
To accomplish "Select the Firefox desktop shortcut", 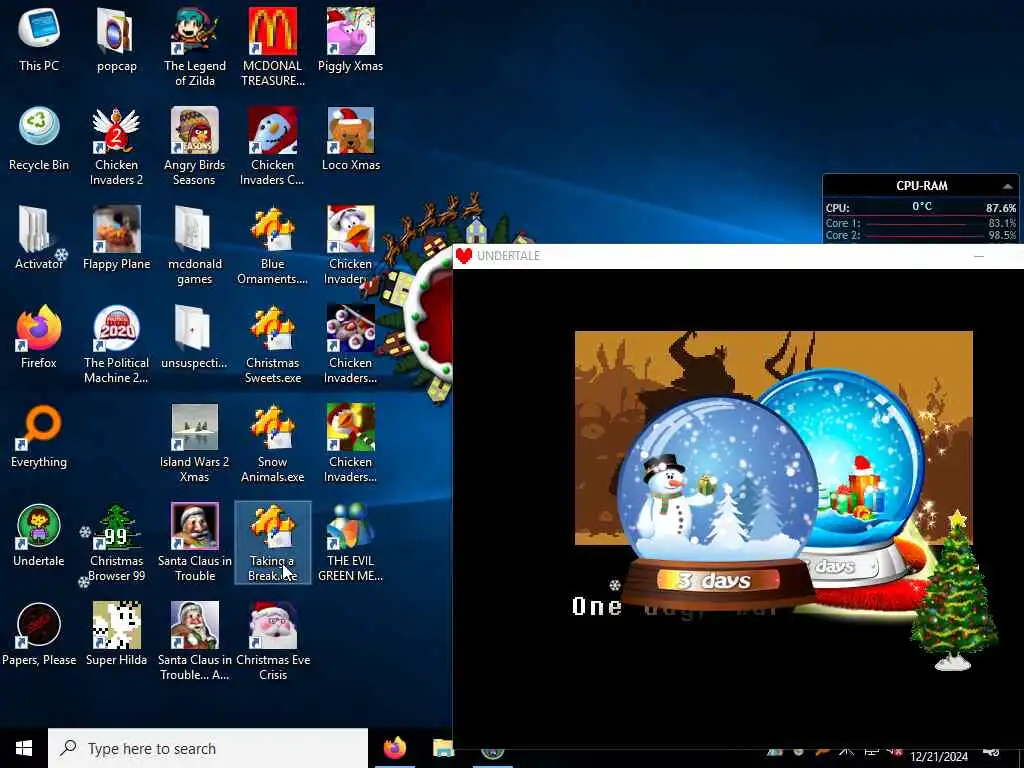I will 39,337.
